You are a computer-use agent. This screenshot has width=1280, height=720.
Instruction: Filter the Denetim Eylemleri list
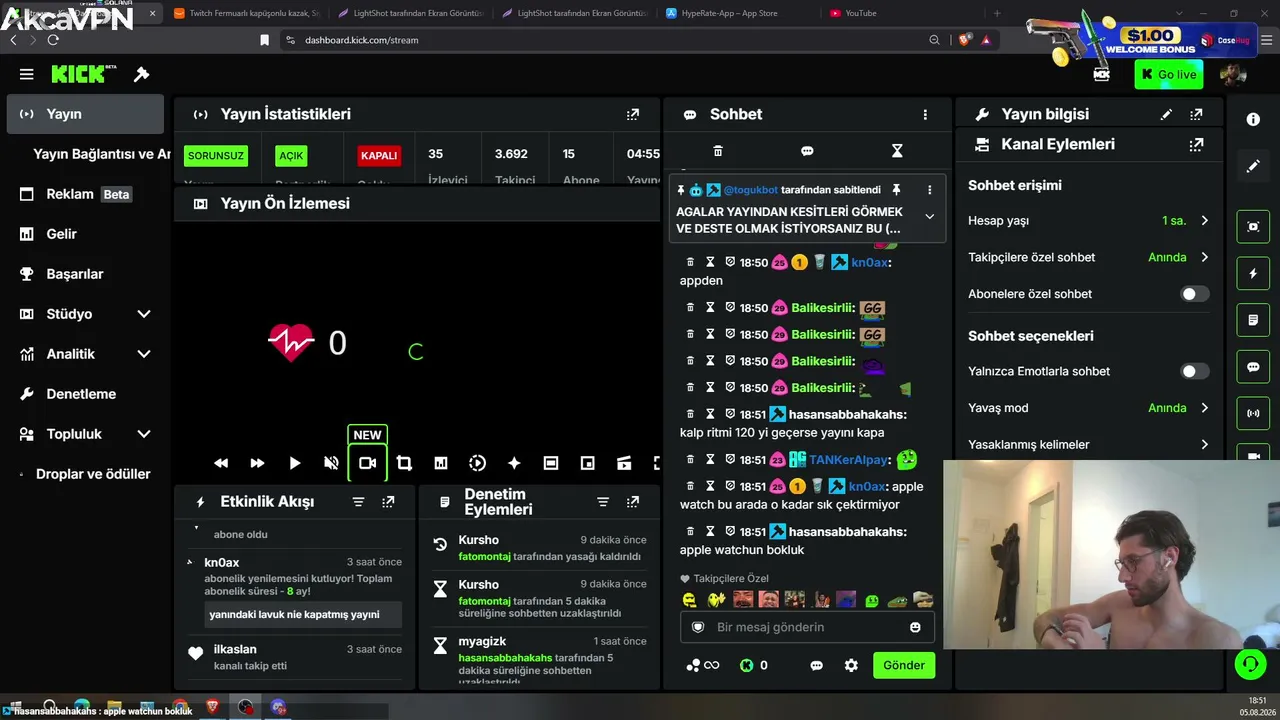click(x=603, y=502)
